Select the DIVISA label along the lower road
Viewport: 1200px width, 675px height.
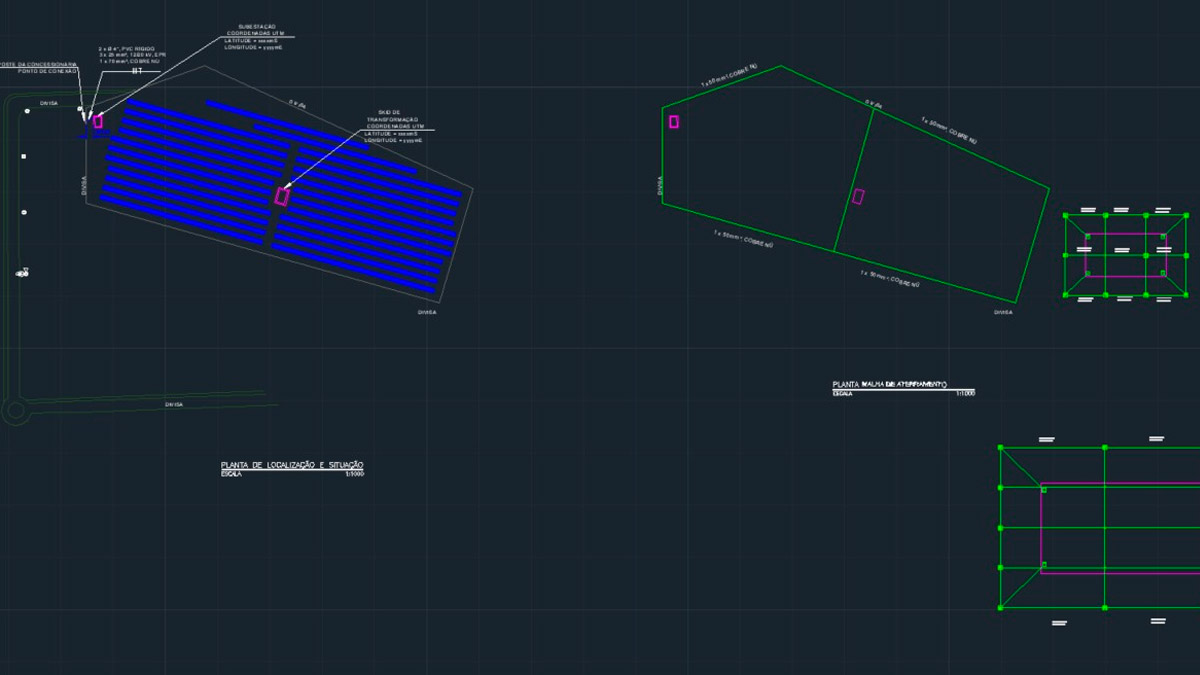(x=174, y=404)
